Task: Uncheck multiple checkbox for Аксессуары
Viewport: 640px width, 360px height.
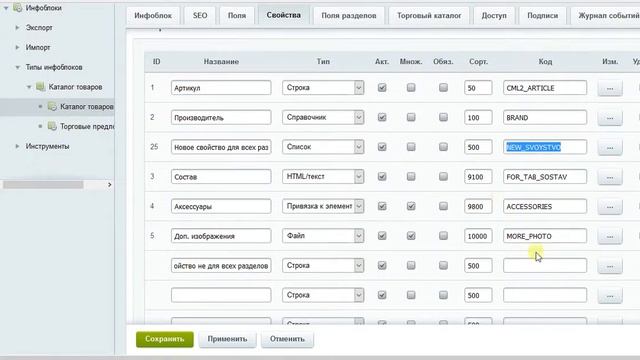Action: tap(411, 206)
